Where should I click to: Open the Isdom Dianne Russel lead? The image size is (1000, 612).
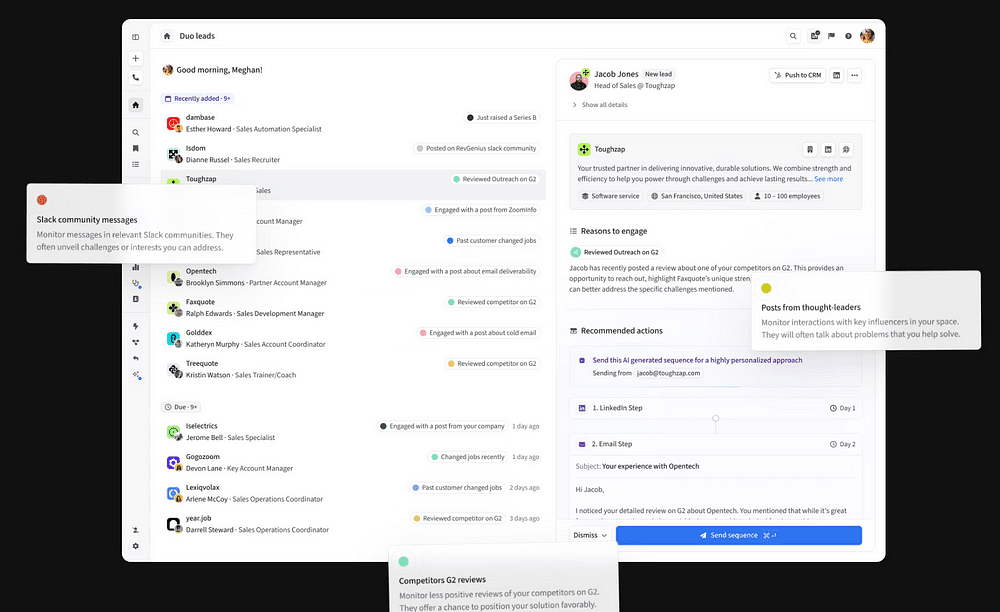pos(353,154)
